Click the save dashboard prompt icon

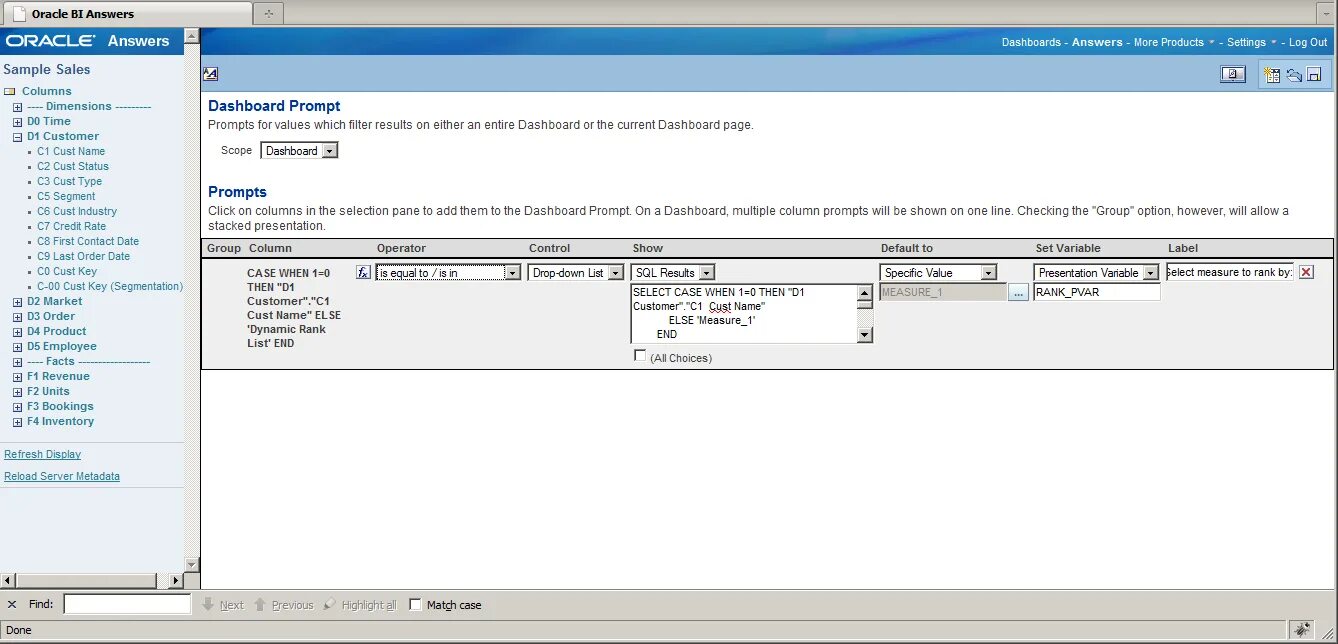pos(1314,74)
